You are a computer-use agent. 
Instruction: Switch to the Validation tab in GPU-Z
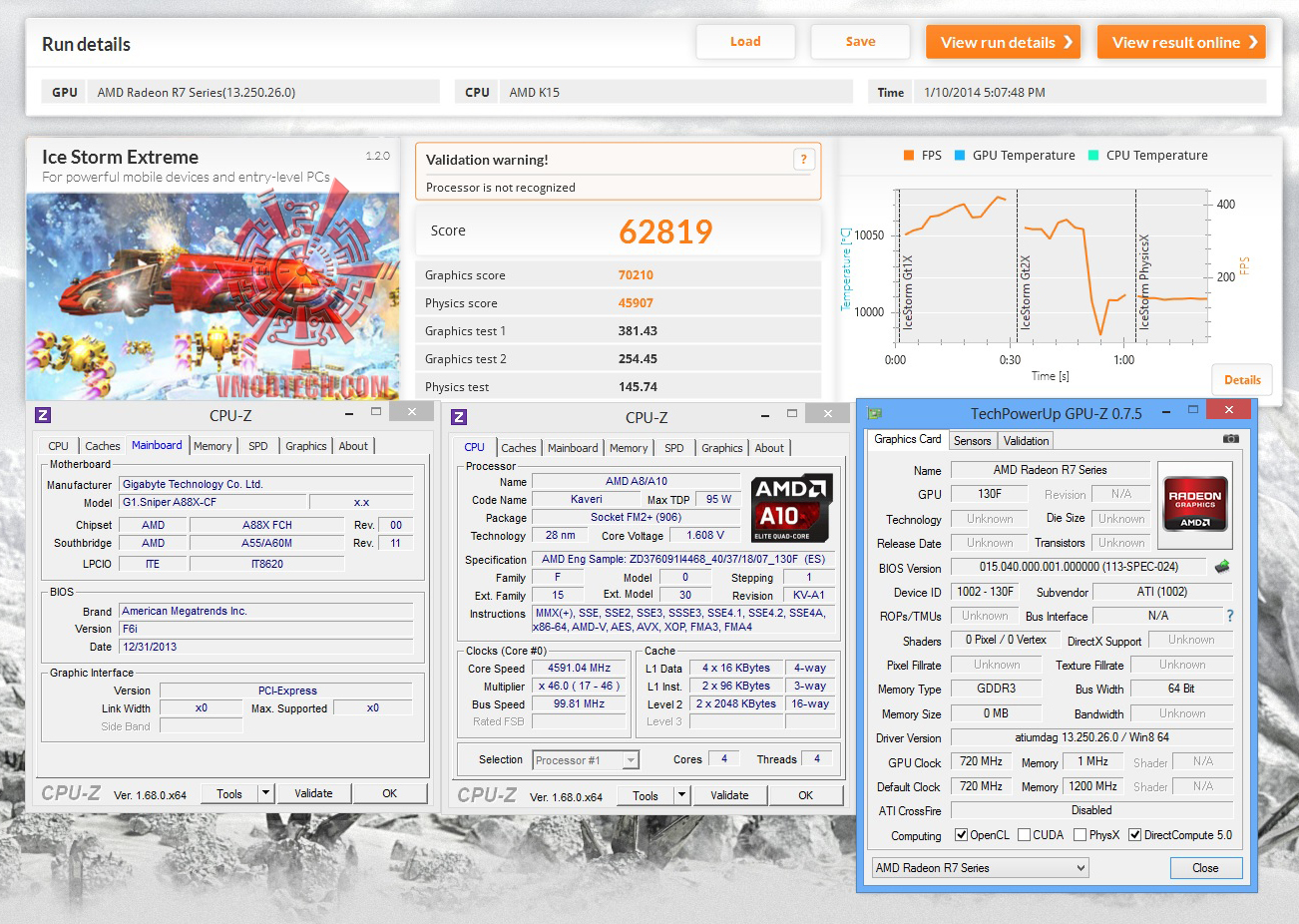[1026, 441]
